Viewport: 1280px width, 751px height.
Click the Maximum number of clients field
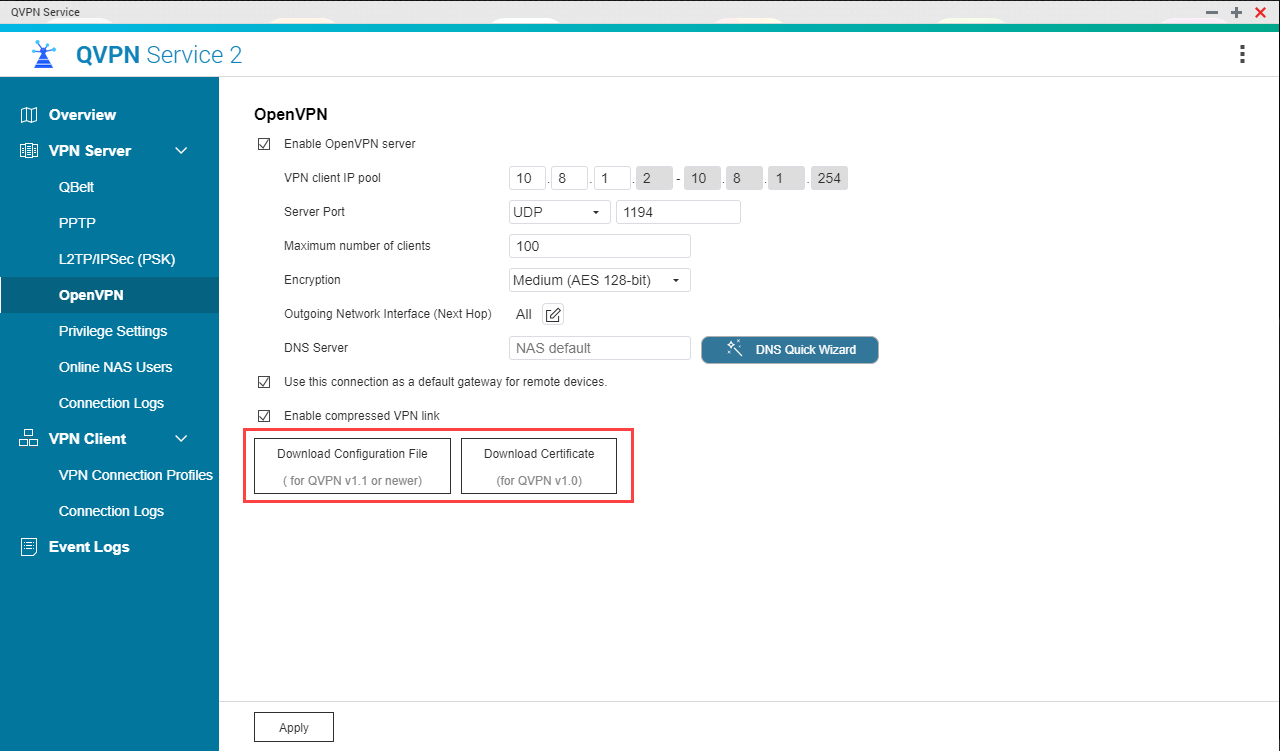600,246
